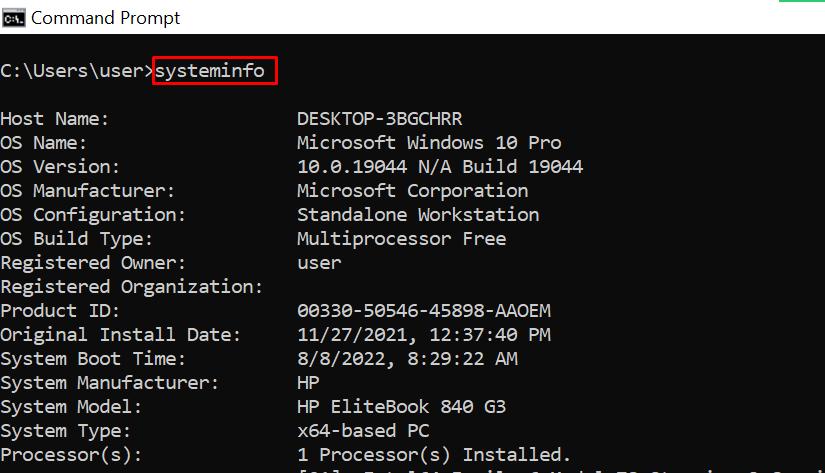Click the highlighted systeminfo command

214,71
